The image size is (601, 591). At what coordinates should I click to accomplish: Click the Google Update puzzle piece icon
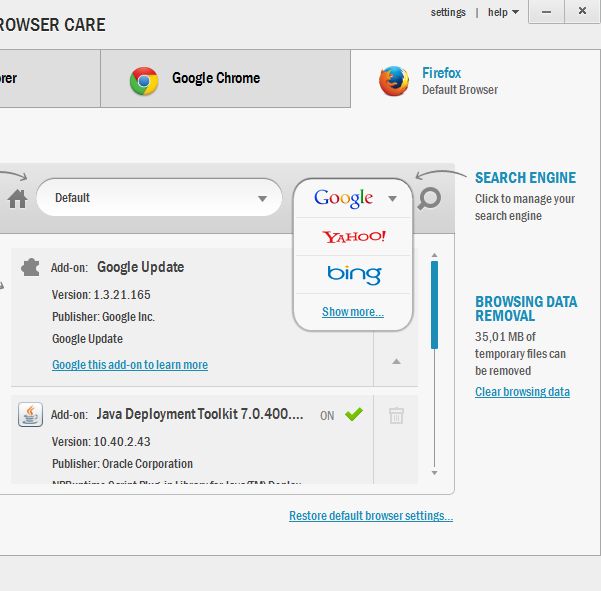click(x=30, y=267)
